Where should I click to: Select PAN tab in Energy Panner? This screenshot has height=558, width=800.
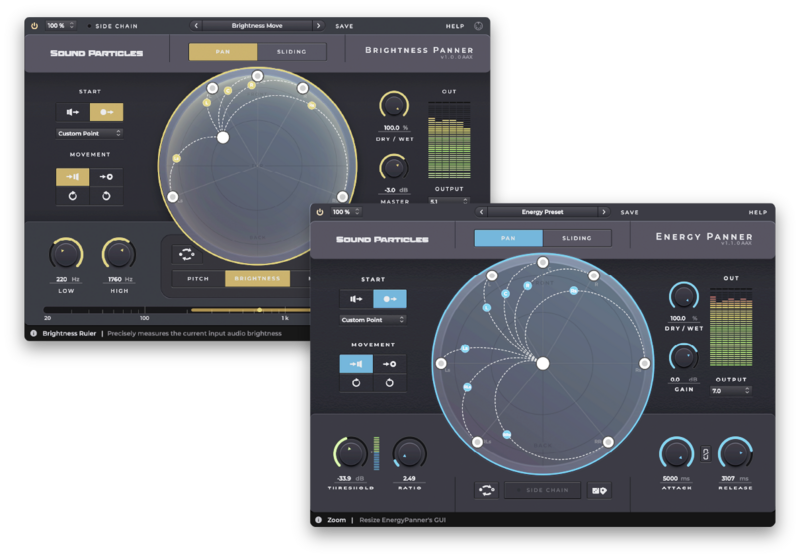pos(508,238)
